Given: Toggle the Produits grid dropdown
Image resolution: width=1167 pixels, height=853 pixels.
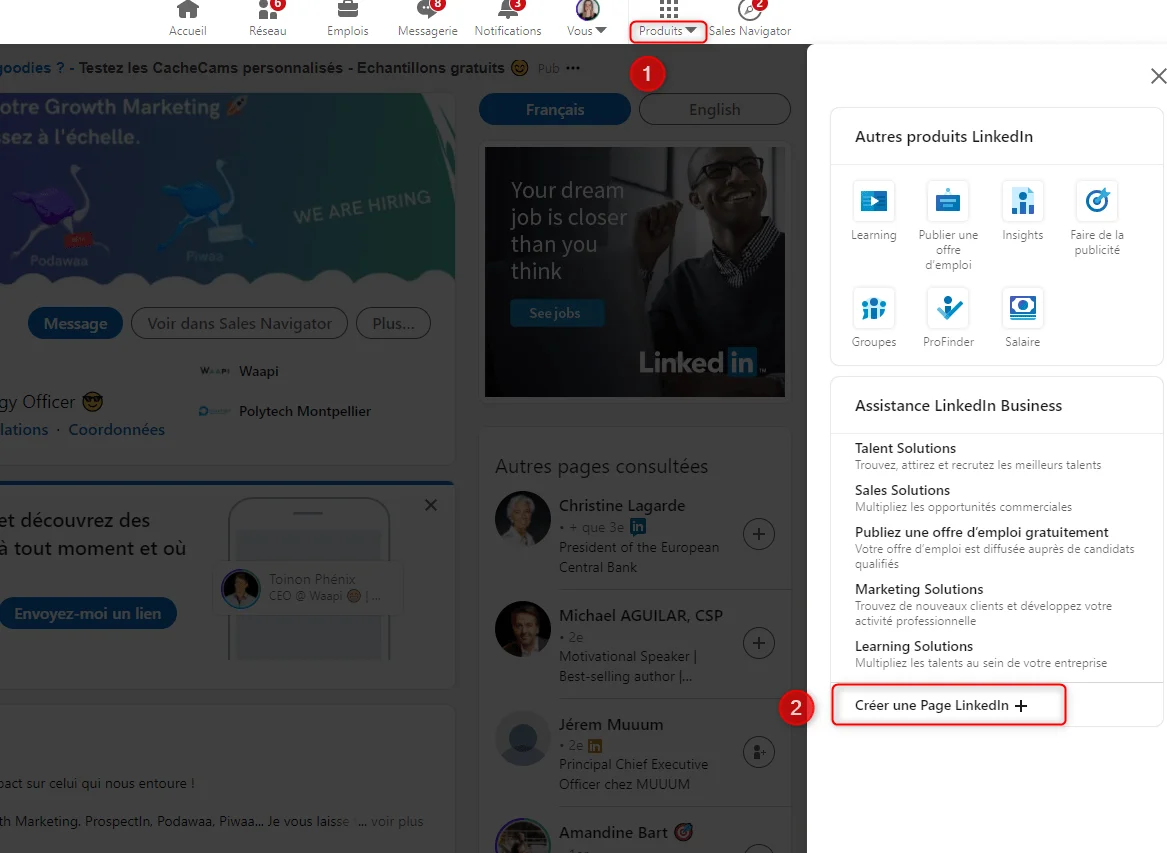Looking at the screenshot, I should coord(668,20).
